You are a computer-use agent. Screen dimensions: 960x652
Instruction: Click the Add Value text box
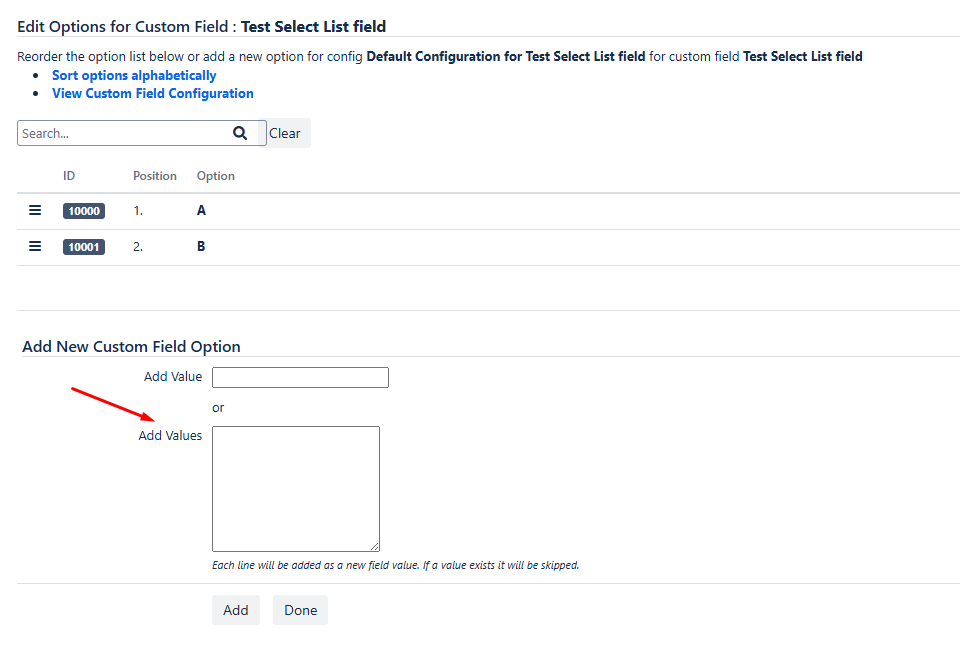(x=300, y=377)
